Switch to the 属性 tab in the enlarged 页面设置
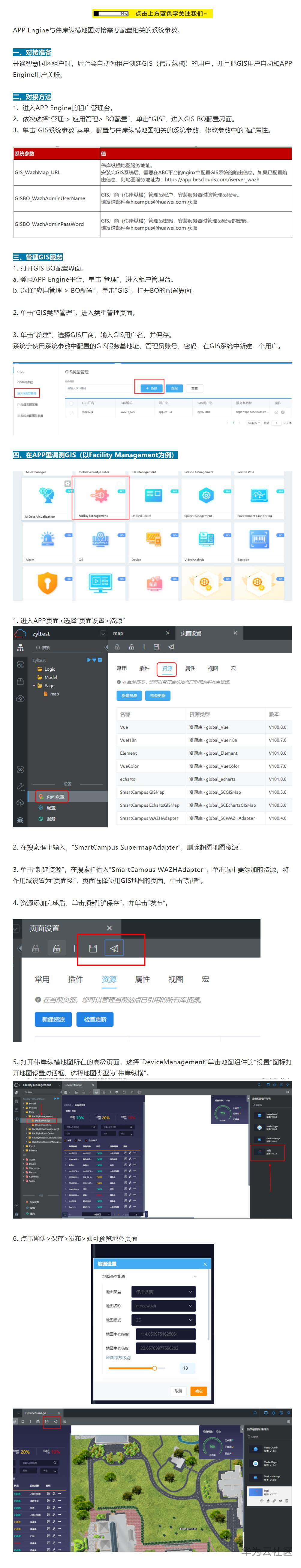The width and height of the screenshot is (301, 1568). pos(142,979)
